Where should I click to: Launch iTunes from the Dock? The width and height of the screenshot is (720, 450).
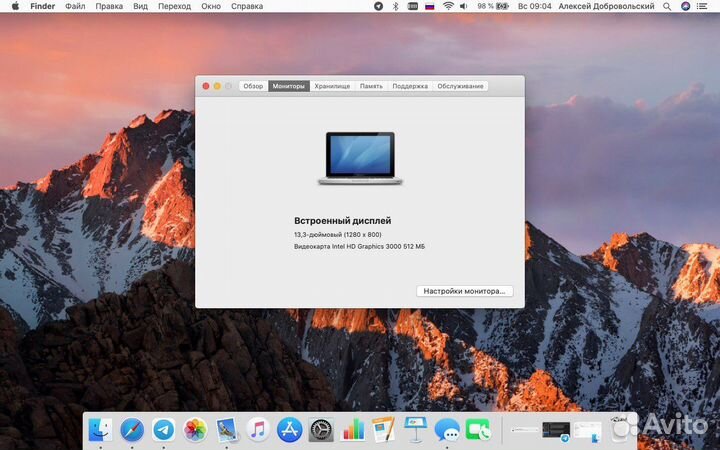(x=258, y=430)
